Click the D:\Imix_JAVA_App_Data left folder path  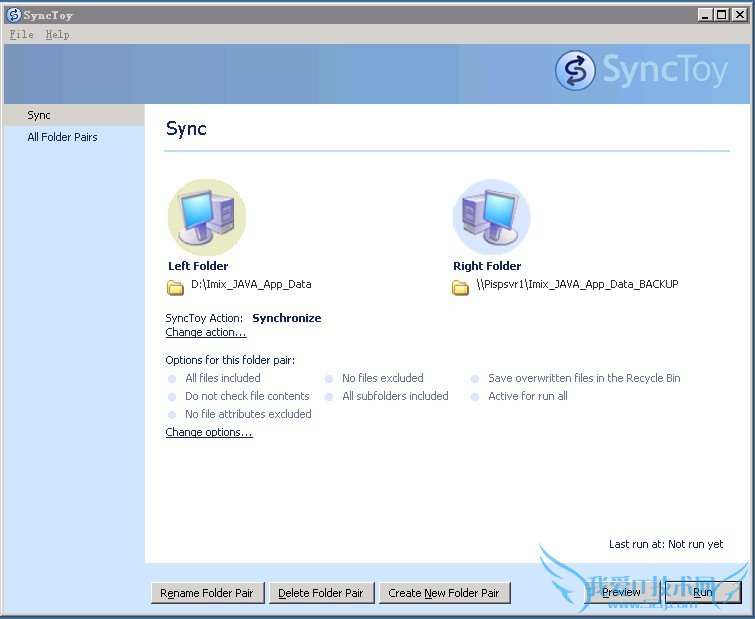(251, 284)
